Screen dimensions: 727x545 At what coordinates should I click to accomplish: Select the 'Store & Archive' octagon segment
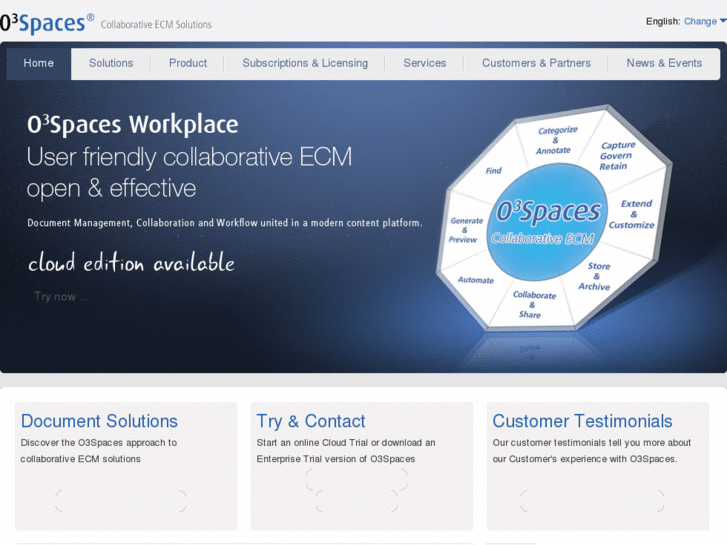click(x=595, y=276)
